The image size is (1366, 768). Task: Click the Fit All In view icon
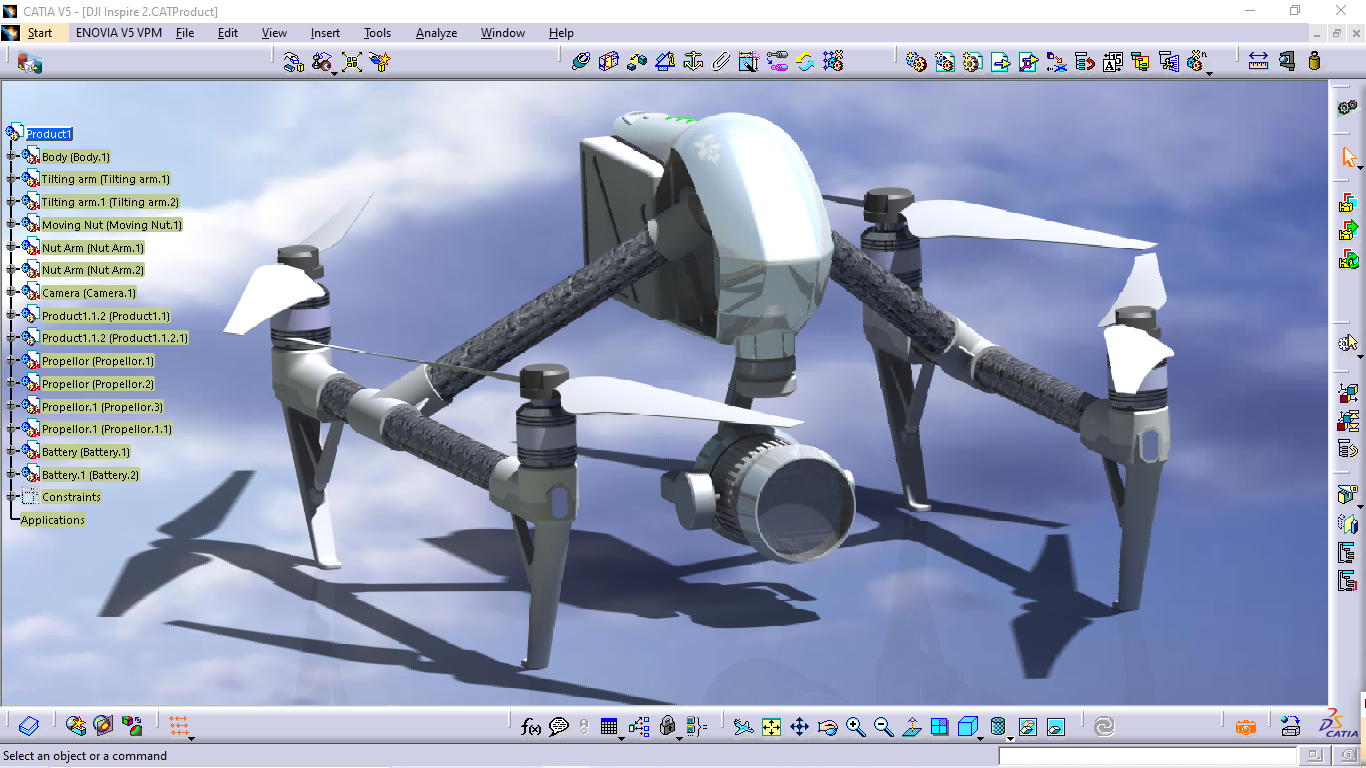[771, 727]
